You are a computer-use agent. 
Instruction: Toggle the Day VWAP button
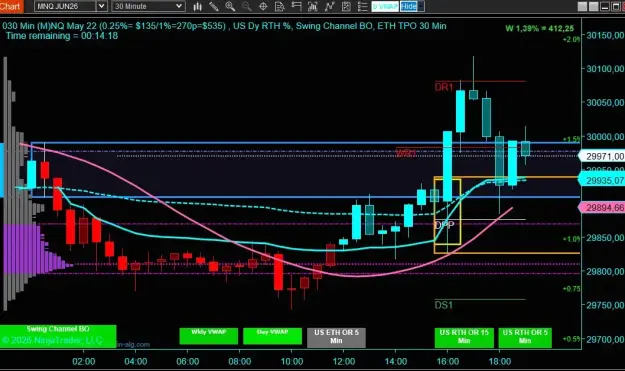click(x=273, y=336)
